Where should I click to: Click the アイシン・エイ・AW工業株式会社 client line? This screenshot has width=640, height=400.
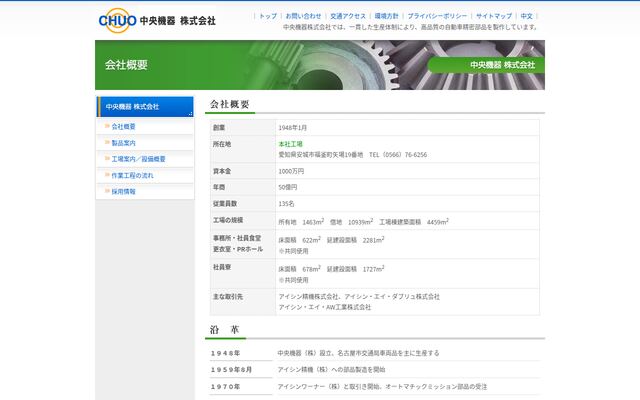point(324,307)
